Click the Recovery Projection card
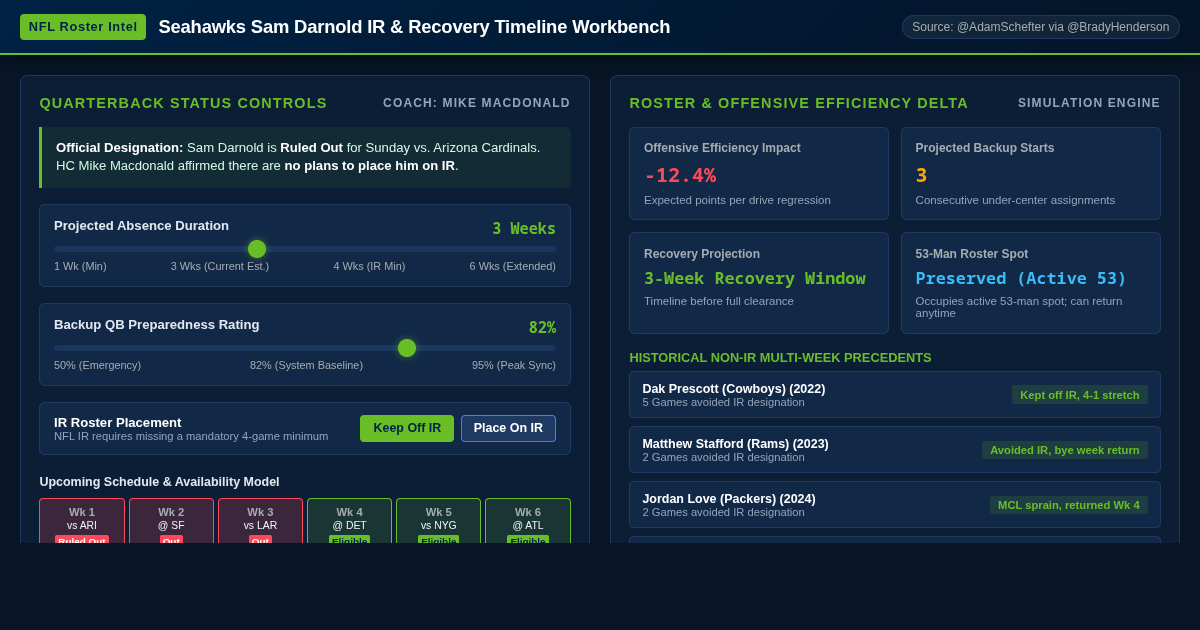Viewport: 1200px width, 630px height. pos(759,283)
